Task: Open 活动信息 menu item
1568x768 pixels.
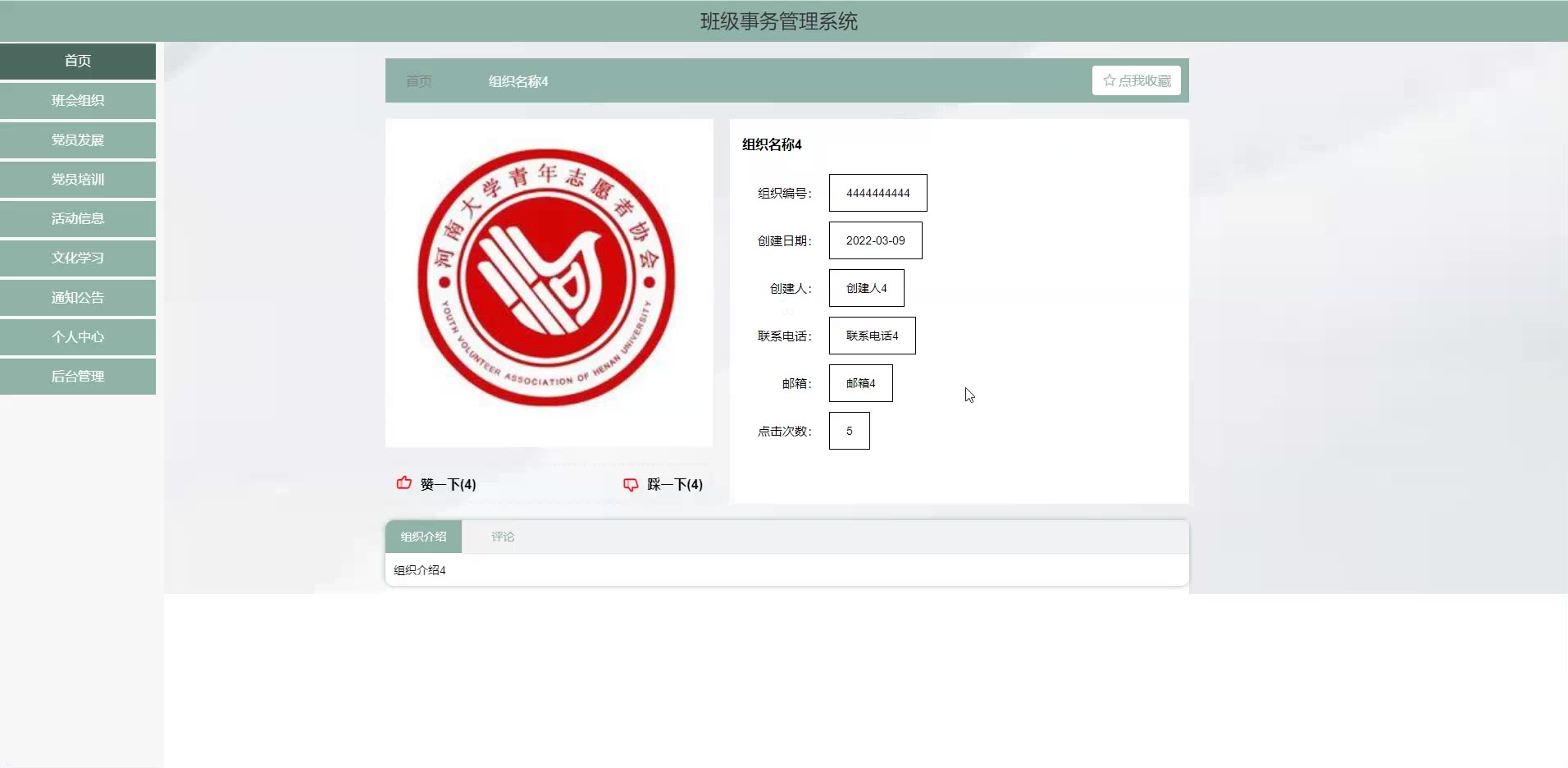Action: (x=78, y=218)
